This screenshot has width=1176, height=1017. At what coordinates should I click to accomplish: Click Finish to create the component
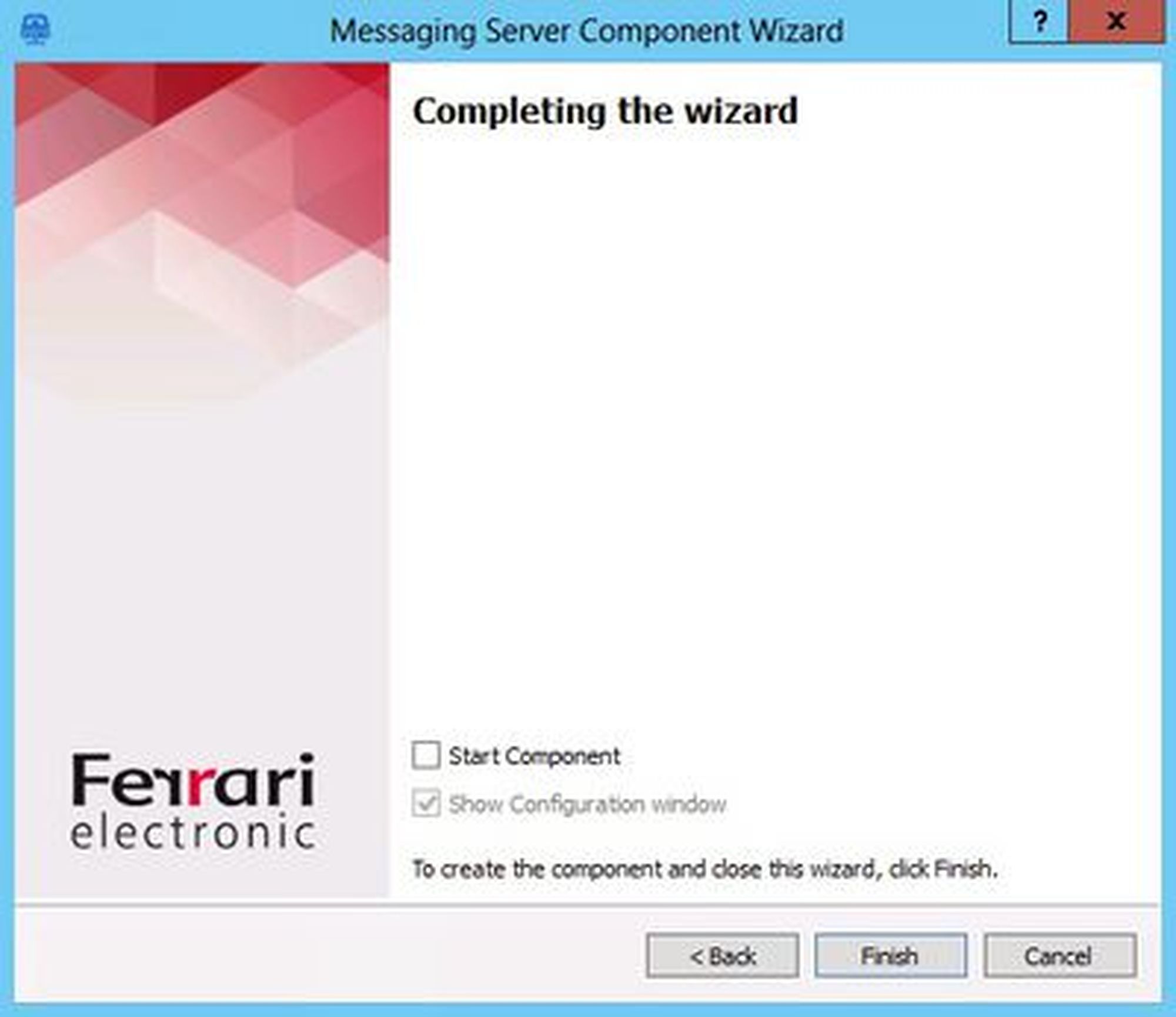click(890, 956)
